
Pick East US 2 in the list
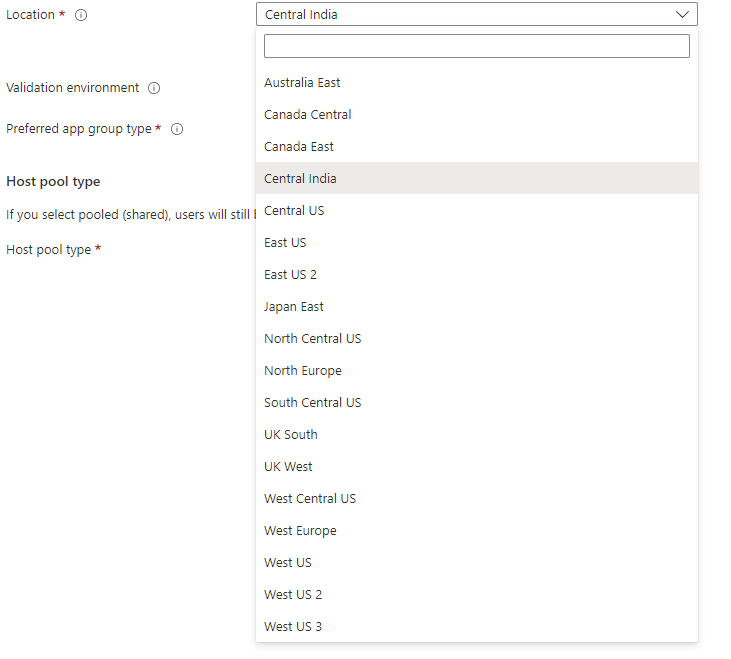(290, 275)
